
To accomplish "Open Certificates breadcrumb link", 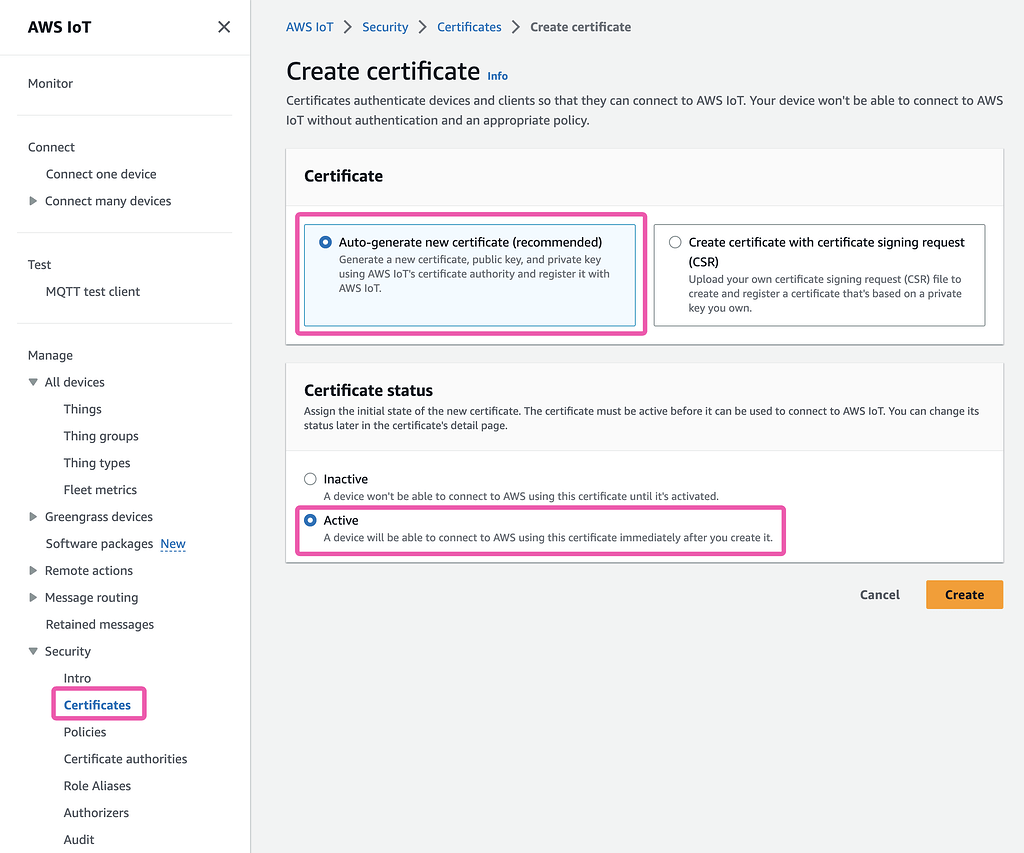I will point(469,27).
